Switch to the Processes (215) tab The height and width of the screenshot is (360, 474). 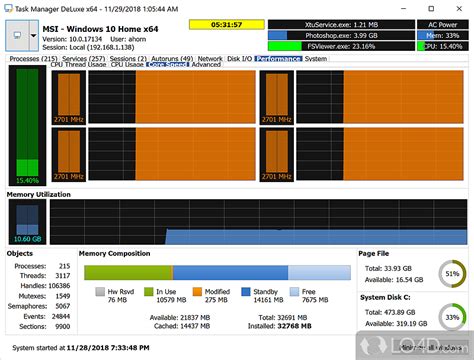click(33, 59)
